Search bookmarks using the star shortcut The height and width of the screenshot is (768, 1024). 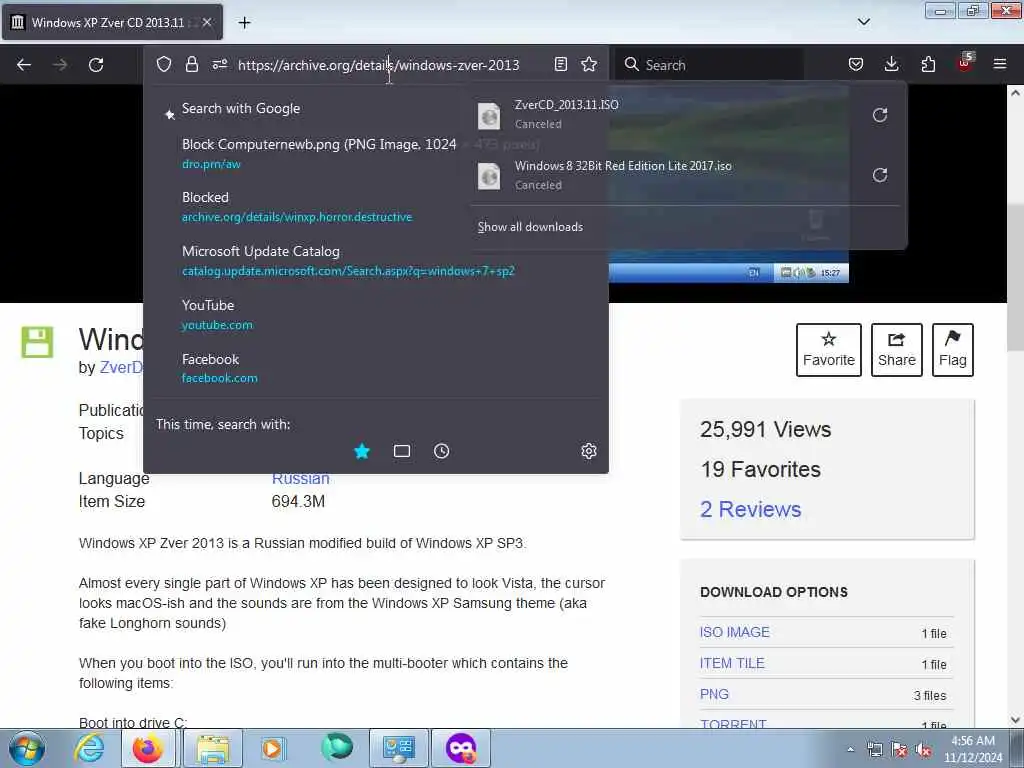tap(362, 451)
